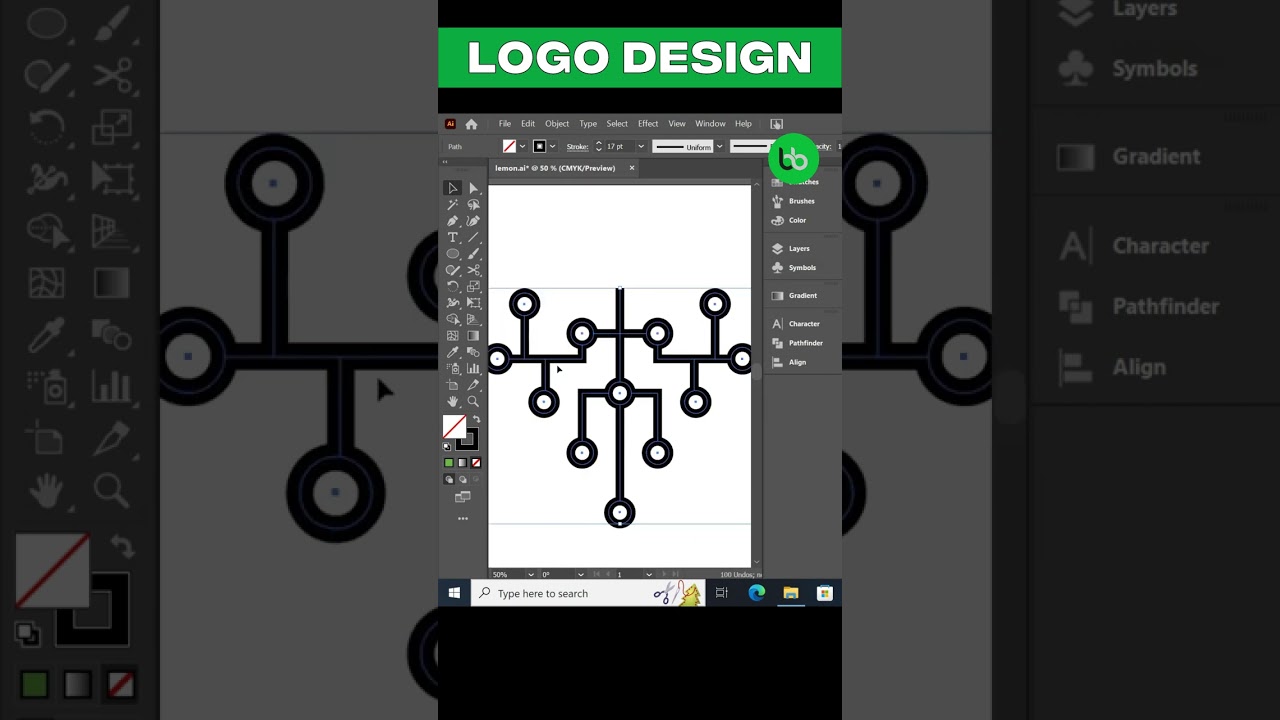Select the Free Transform tool
The image size is (1280, 720).
(x=473, y=302)
